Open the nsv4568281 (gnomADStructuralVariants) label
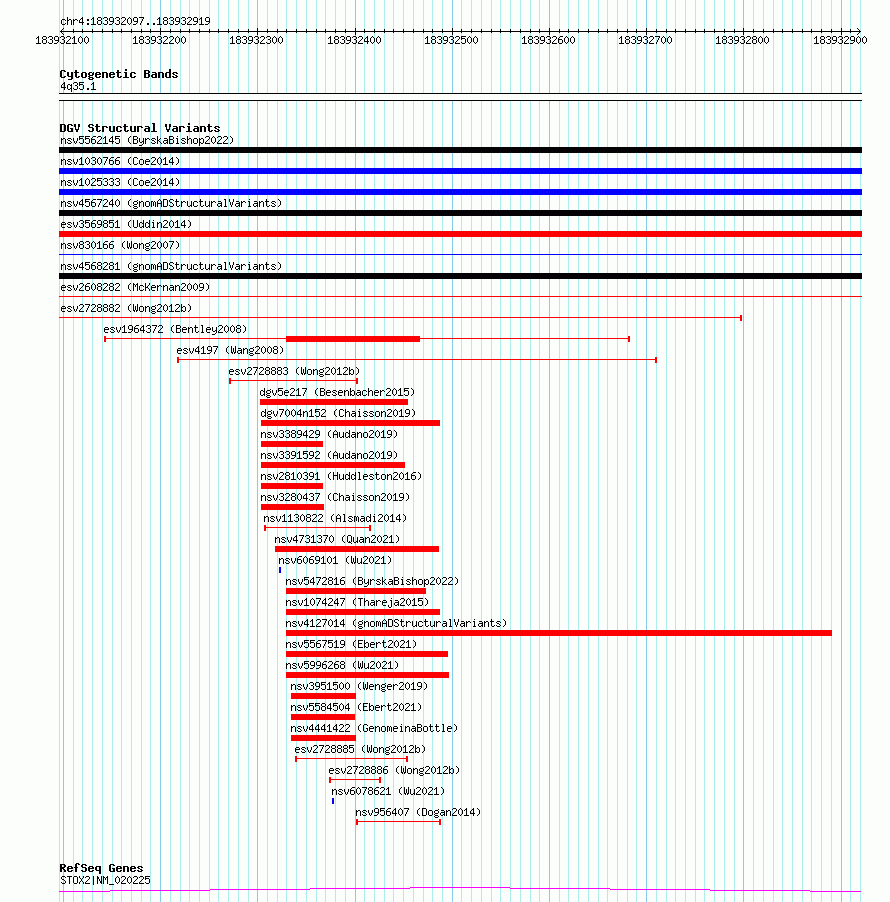This screenshot has height=902, width=890. click(171, 266)
